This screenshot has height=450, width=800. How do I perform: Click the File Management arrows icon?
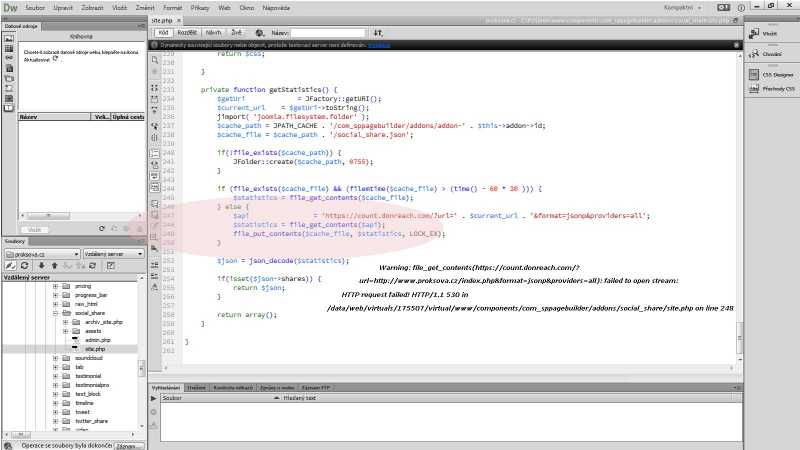(x=378, y=33)
